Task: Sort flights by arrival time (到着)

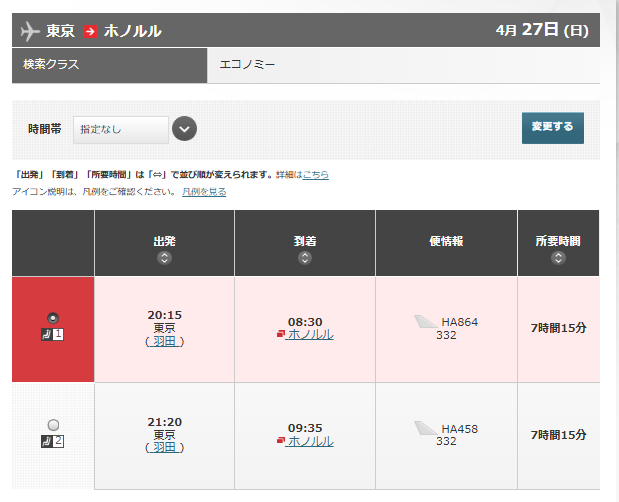Action: coord(305,258)
